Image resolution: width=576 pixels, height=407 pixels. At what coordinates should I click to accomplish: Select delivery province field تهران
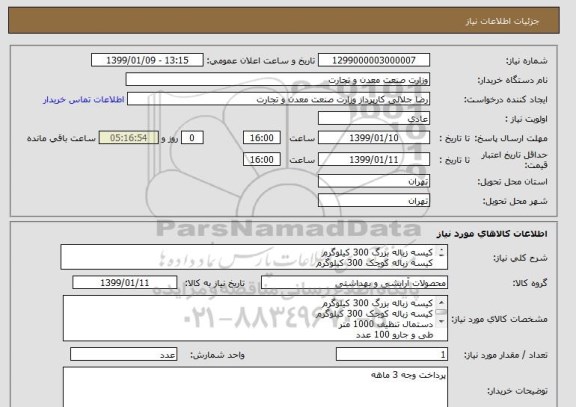click(374, 181)
